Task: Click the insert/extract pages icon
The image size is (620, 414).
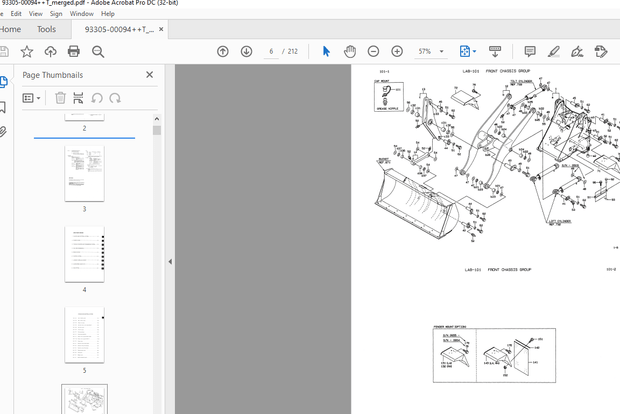Action: coord(78,98)
